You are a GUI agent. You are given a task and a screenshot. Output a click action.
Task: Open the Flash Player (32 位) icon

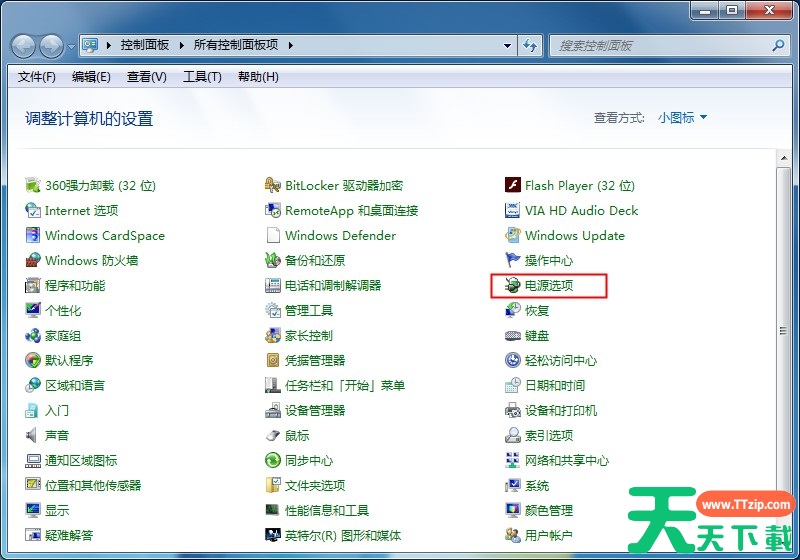(x=513, y=185)
